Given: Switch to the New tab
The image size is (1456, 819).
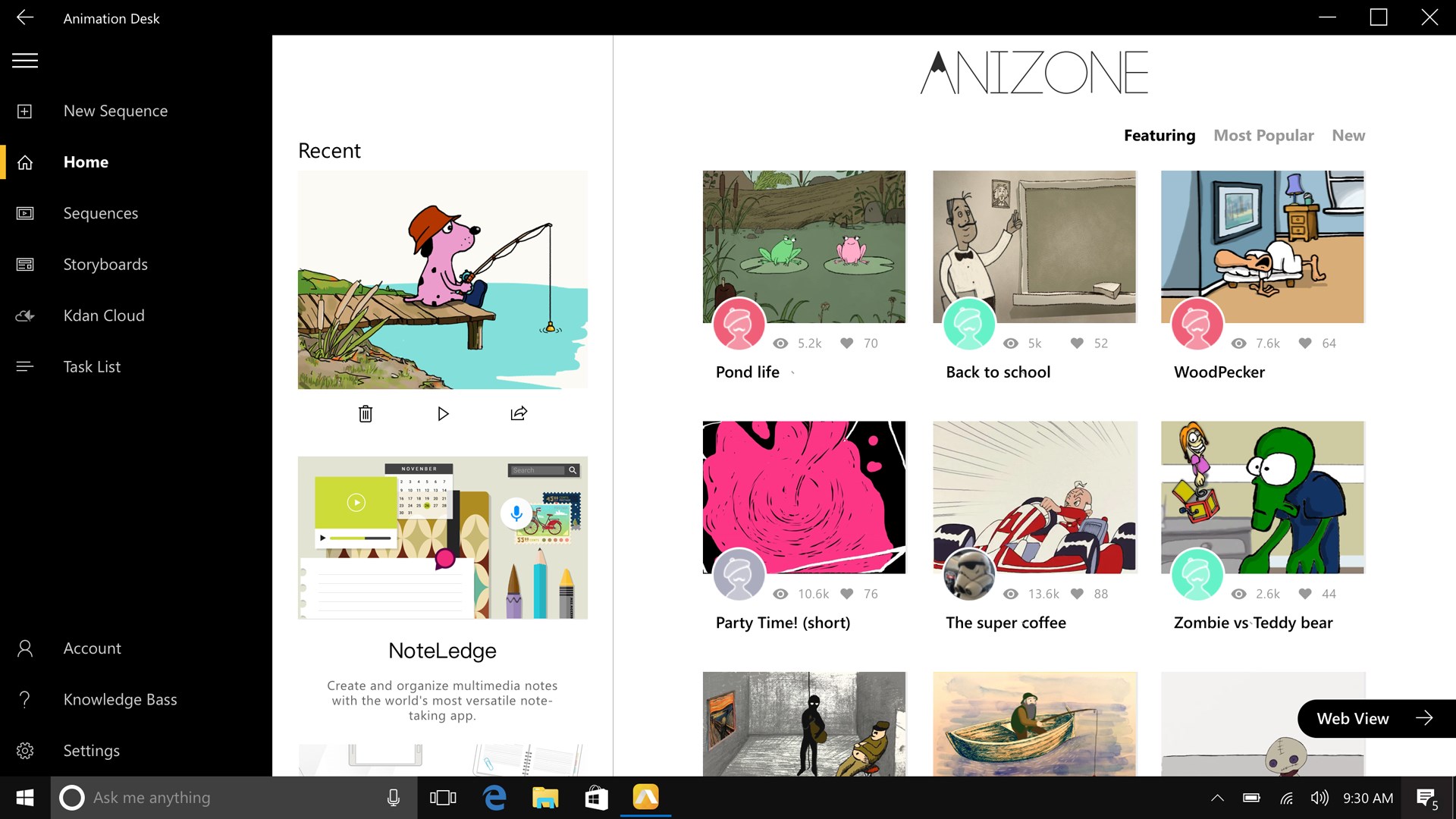Looking at the screenshot, I should (x=1348, y=136).
